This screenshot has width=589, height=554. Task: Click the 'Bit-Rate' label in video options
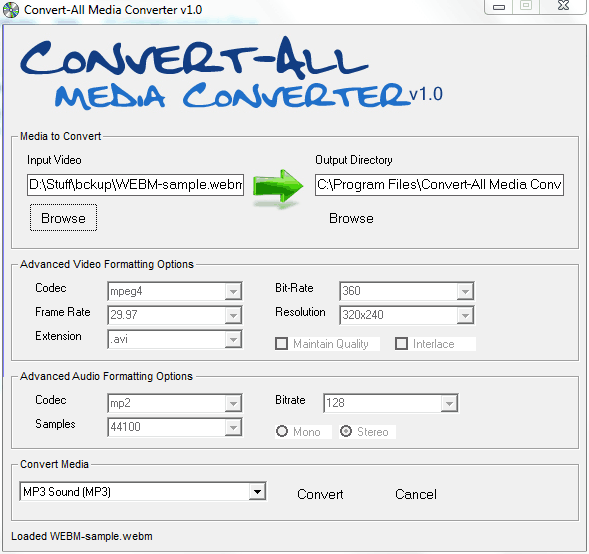click(x=294, y=288)
